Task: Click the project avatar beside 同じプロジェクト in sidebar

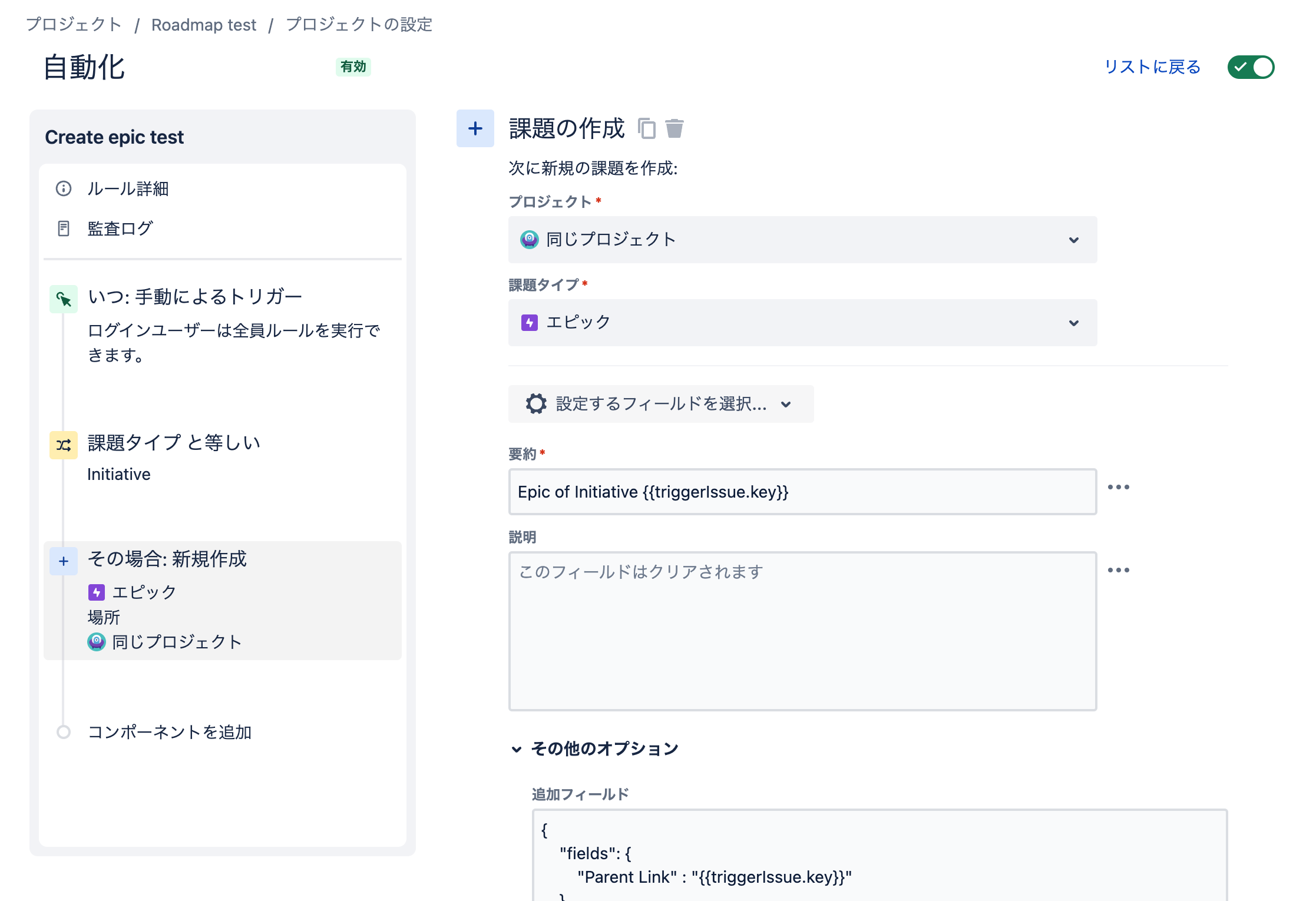Action: pyautogui.click(x=97, y=641)
